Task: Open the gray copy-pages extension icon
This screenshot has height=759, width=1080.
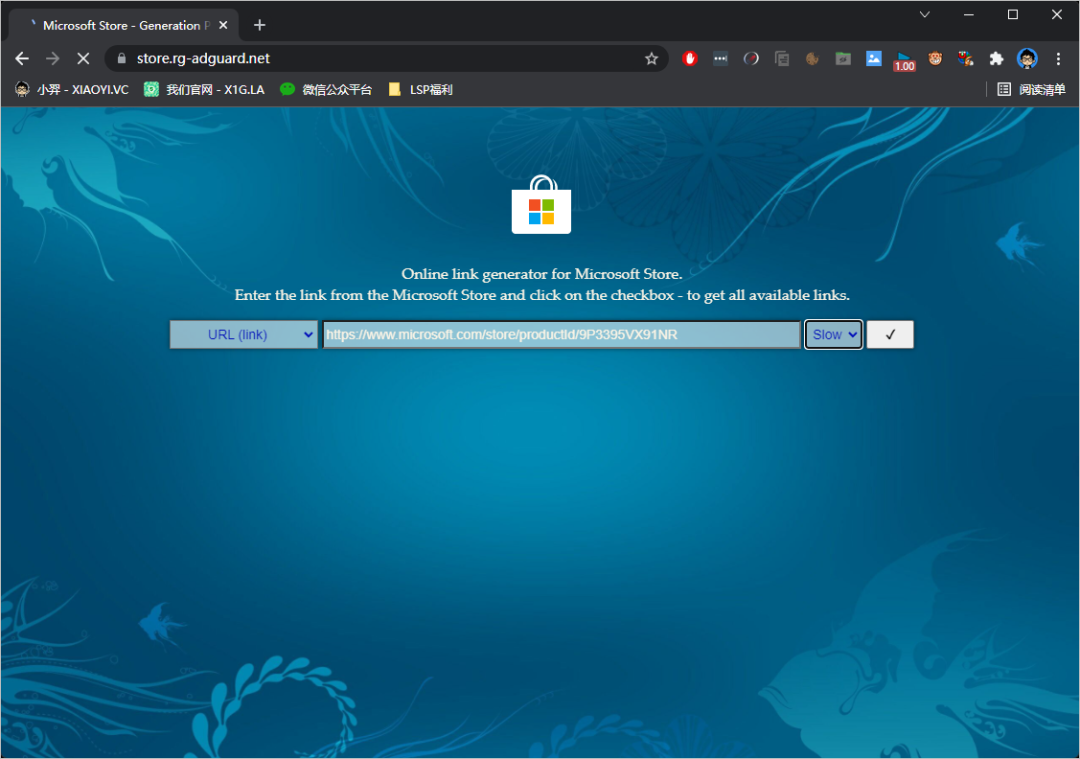Action: pos(782,59)
